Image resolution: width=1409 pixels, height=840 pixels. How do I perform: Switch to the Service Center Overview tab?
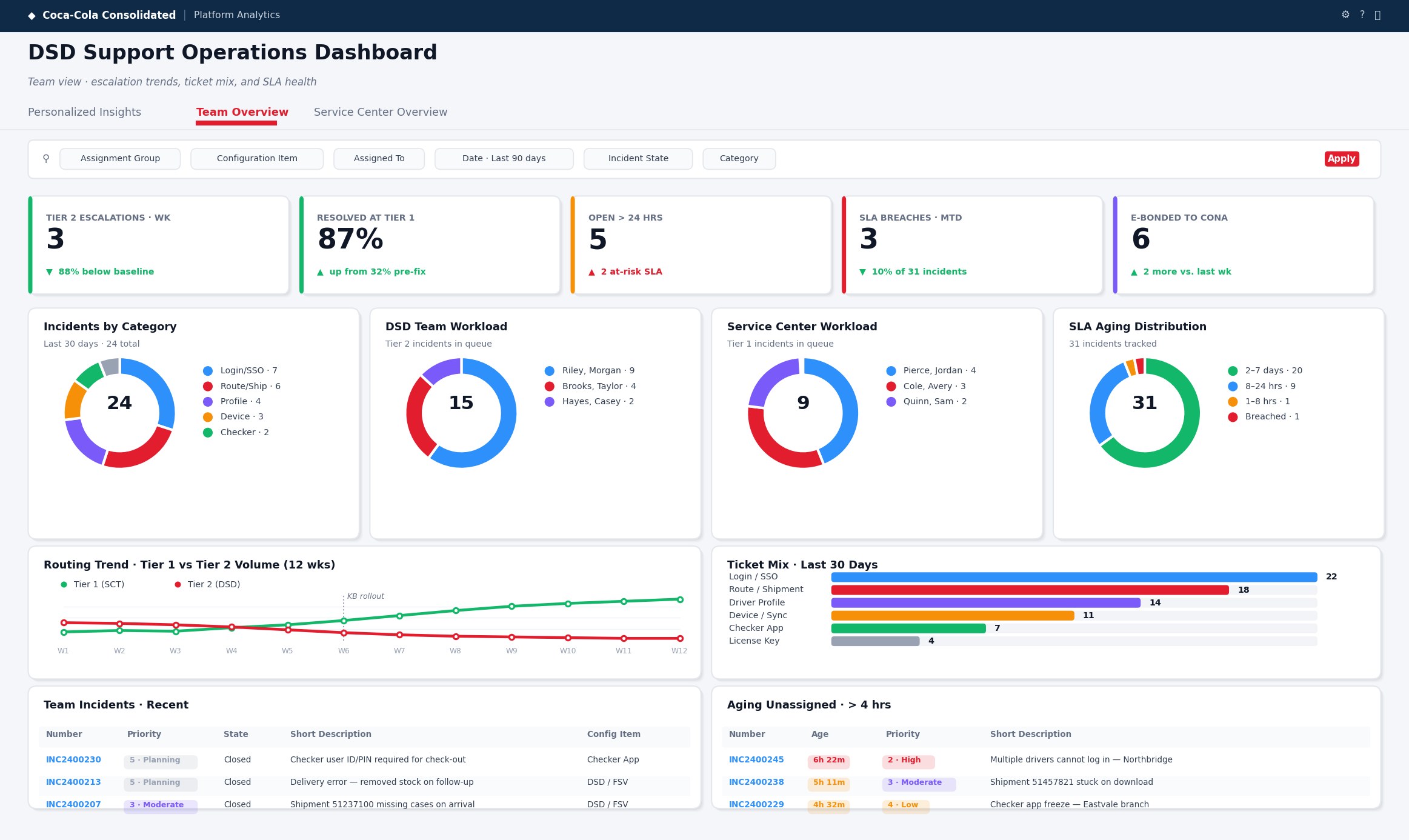(381, 112)
